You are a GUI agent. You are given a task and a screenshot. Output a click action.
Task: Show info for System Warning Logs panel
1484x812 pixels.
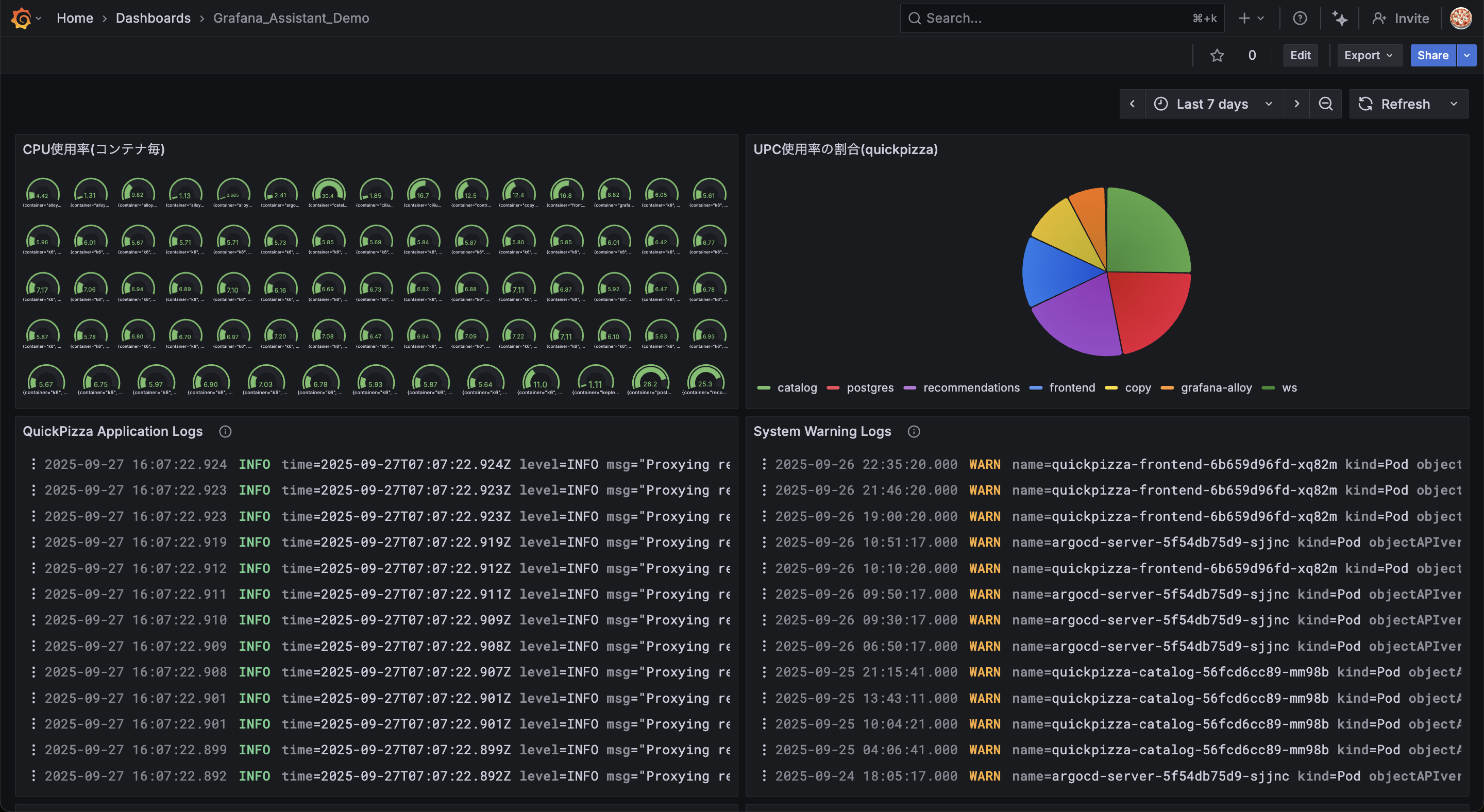914,431
